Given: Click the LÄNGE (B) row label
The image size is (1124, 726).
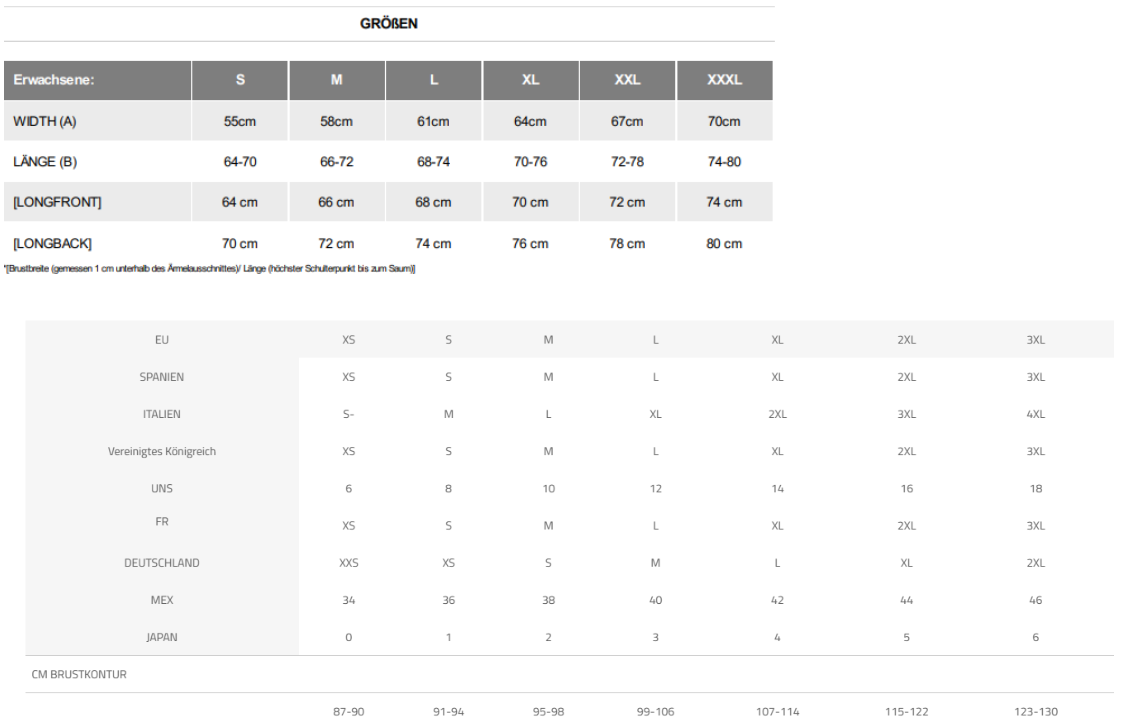Looking at the screenshot, I should (x=46, y=162).
